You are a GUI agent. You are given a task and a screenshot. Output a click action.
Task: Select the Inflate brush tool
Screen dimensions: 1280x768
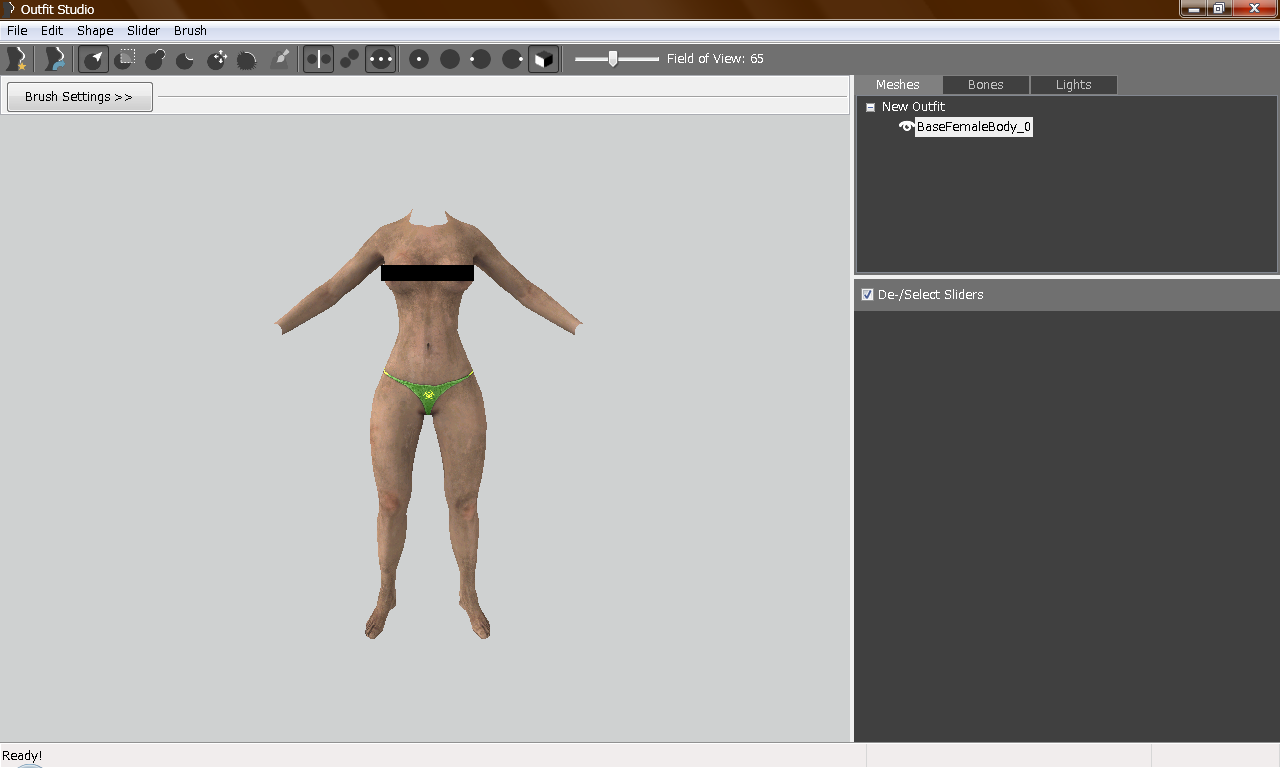155,59
